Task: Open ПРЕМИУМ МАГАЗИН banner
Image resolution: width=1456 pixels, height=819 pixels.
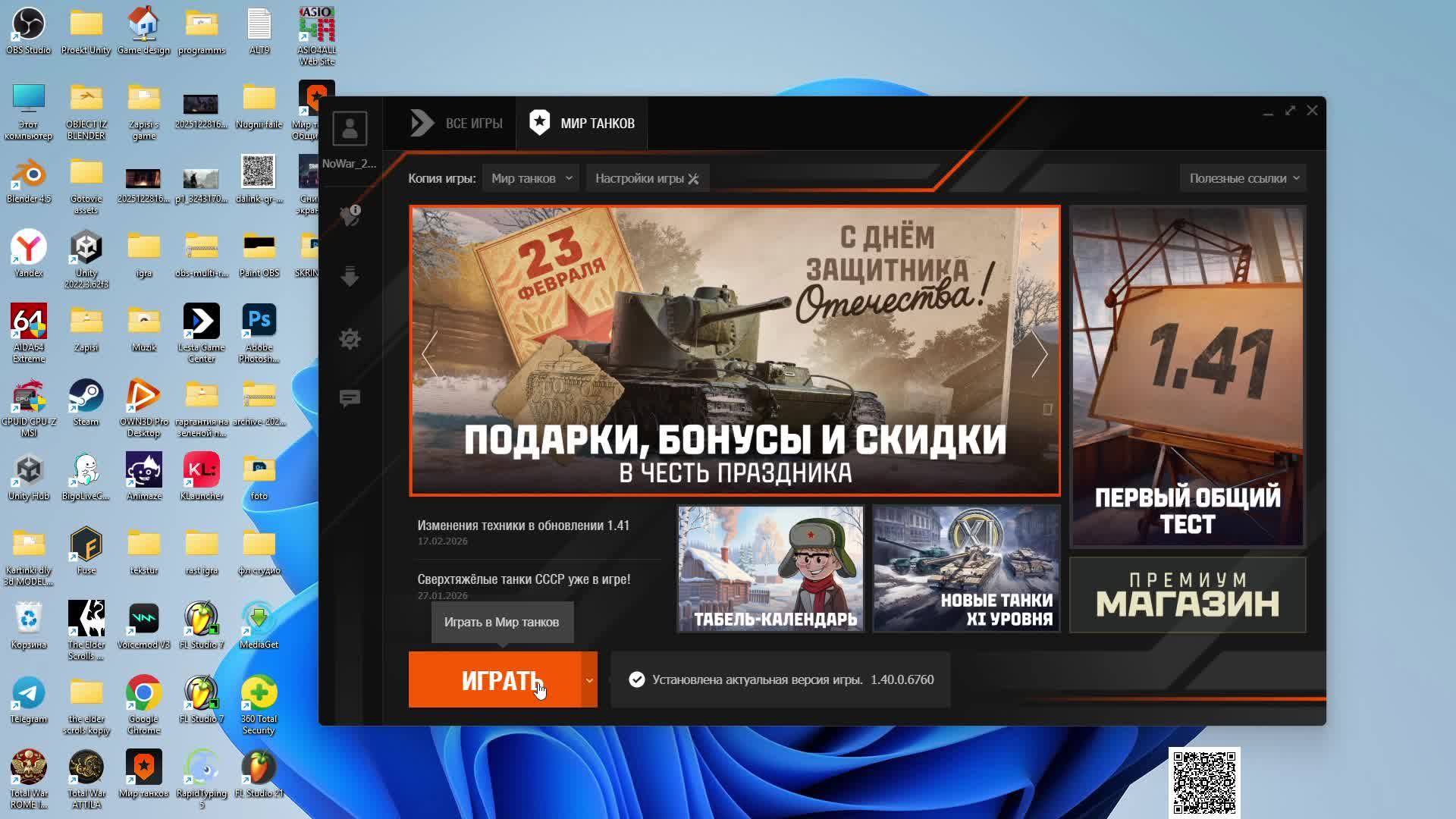Action: pyautogui.click(x=1187, y=595)
